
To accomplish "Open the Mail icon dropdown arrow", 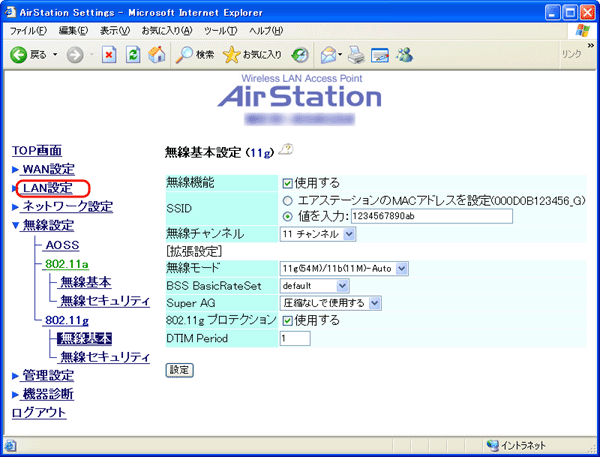I will [340, 55].
